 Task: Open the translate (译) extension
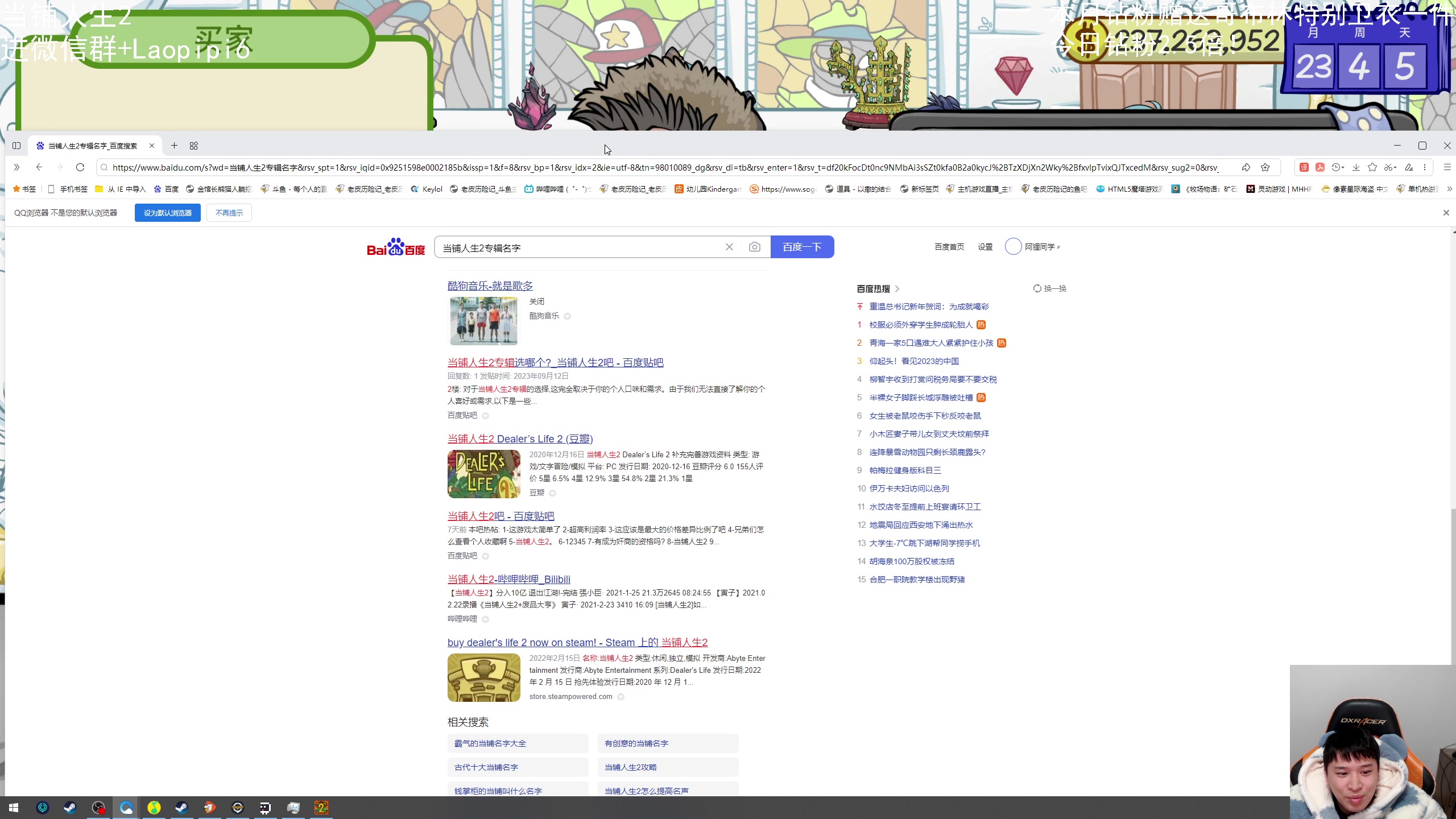[x=1304, y=167]
